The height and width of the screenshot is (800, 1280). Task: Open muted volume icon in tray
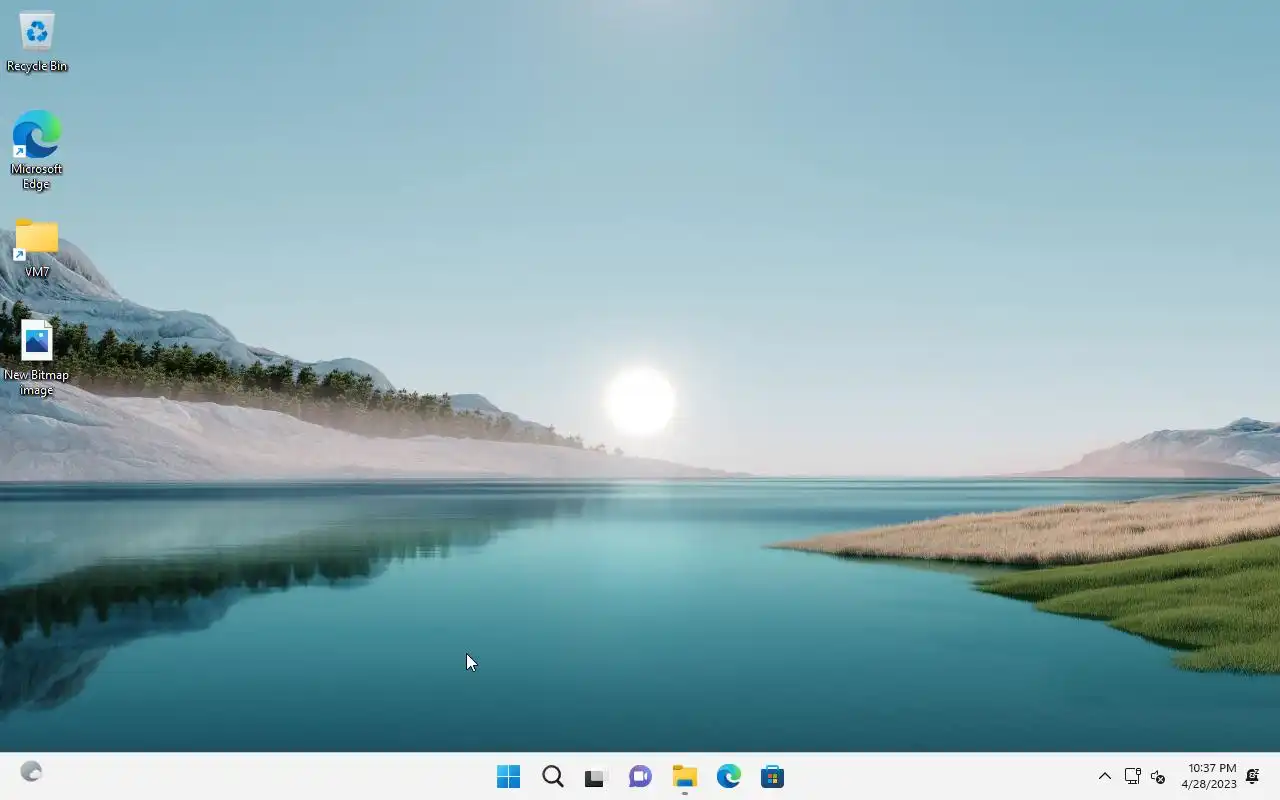click(1158, 776)
